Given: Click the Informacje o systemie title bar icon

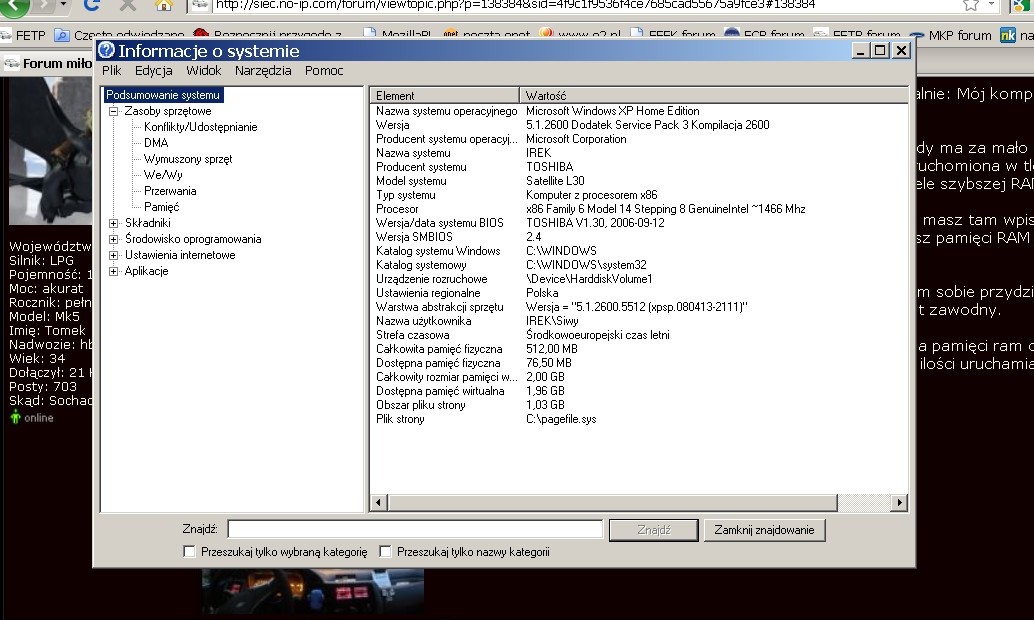Looking at the screenshot, I should click(106, 51).
